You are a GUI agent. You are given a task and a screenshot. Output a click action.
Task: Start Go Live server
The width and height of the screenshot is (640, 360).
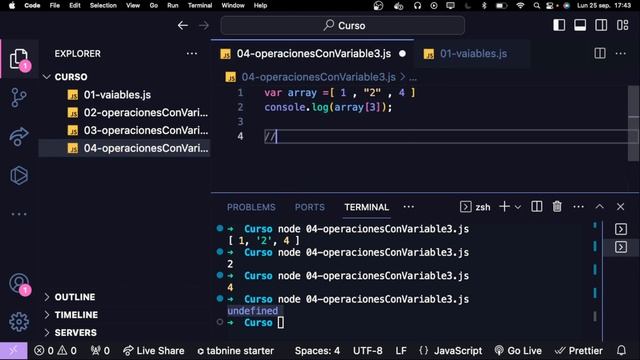(x=518, y=351)
